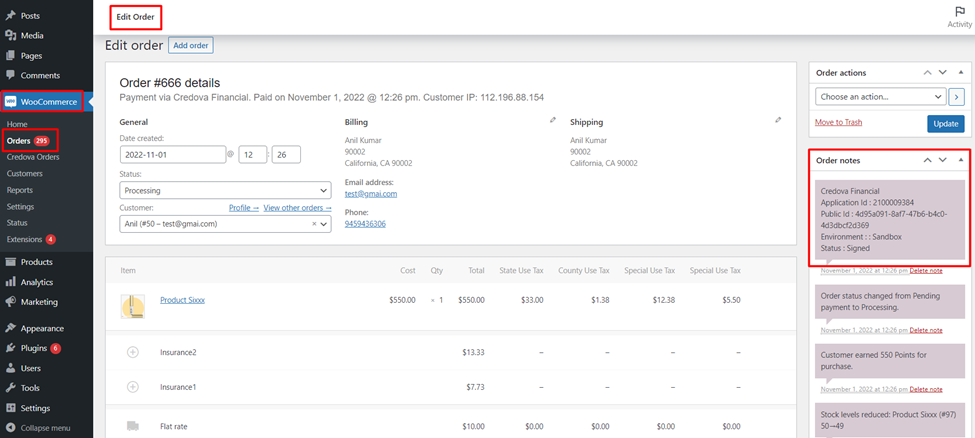Open Choose an action dropdown
Image resolution: width=975 pixels, height=438 pixels.
[880, 96]
